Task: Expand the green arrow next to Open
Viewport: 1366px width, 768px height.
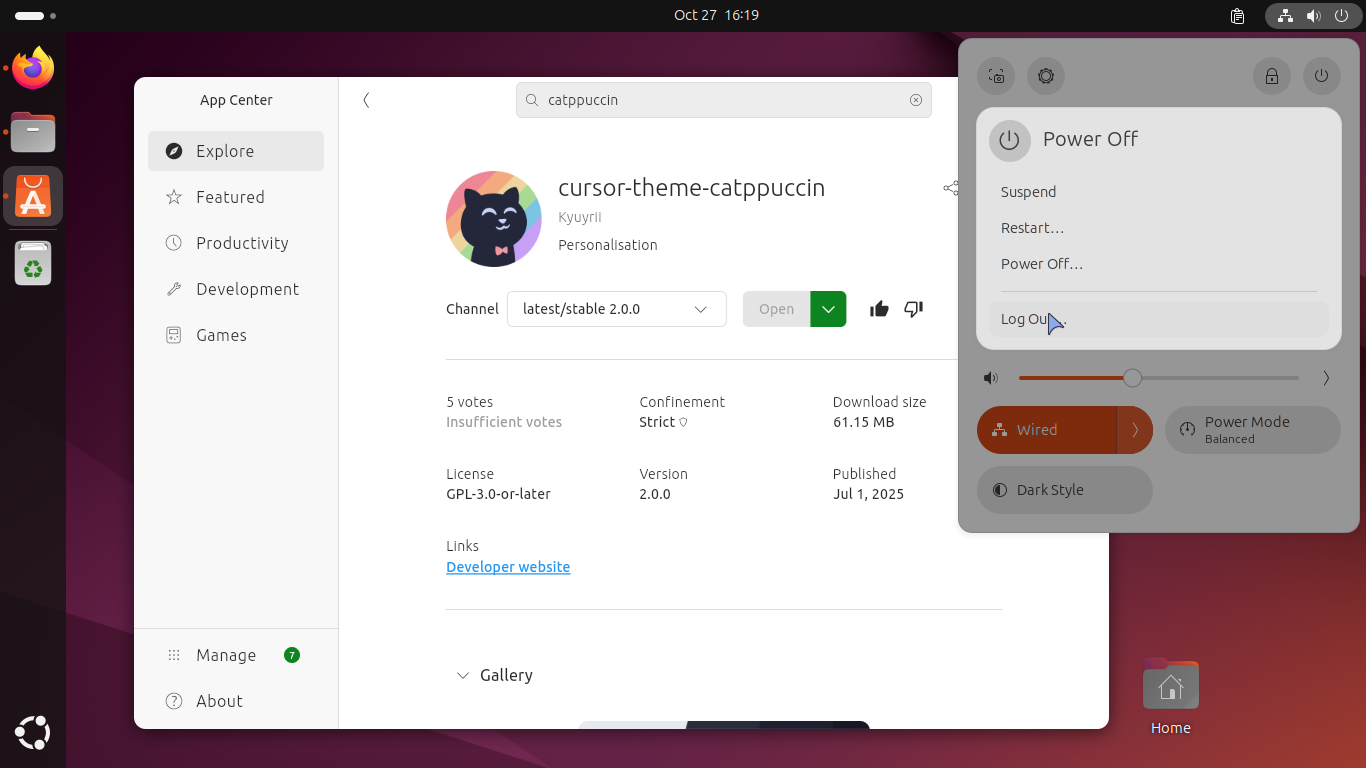Action: [828, 309]
